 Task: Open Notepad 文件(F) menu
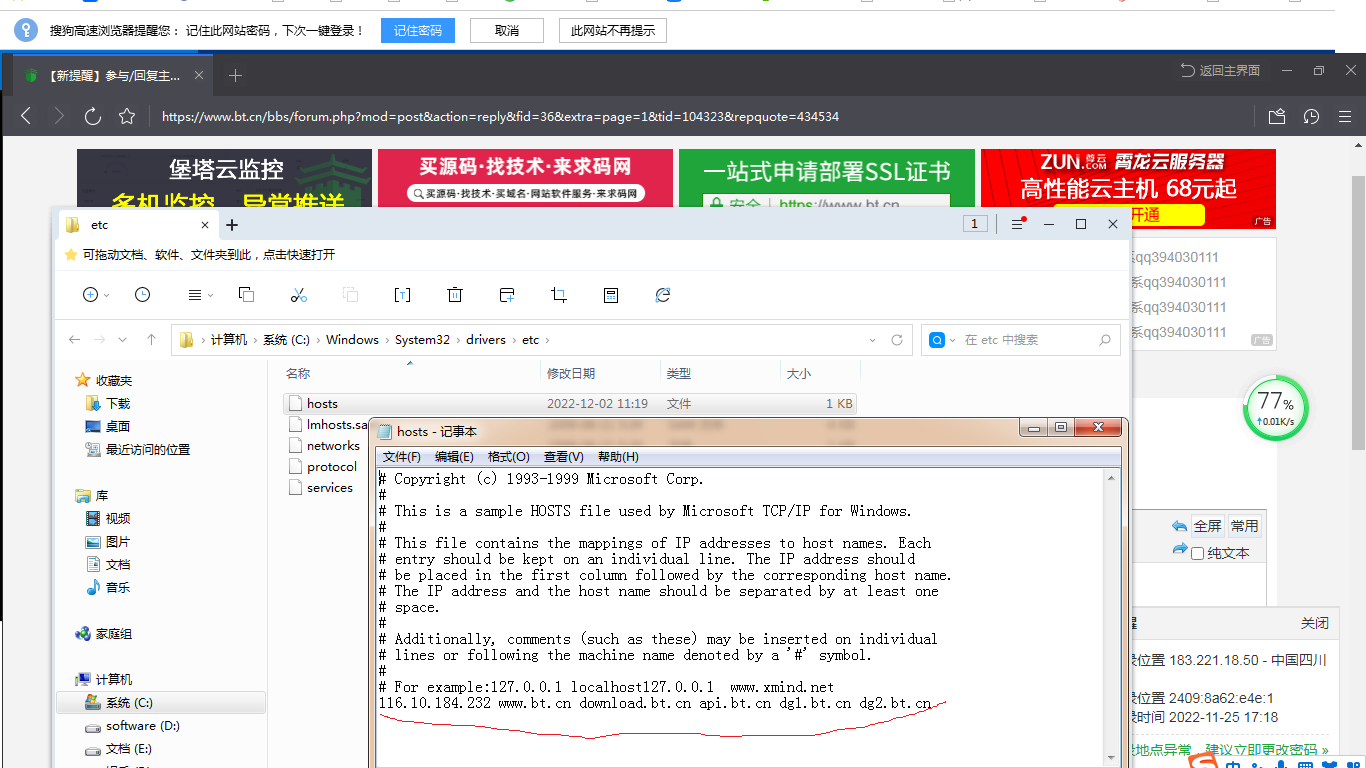(x=402, y=457)
